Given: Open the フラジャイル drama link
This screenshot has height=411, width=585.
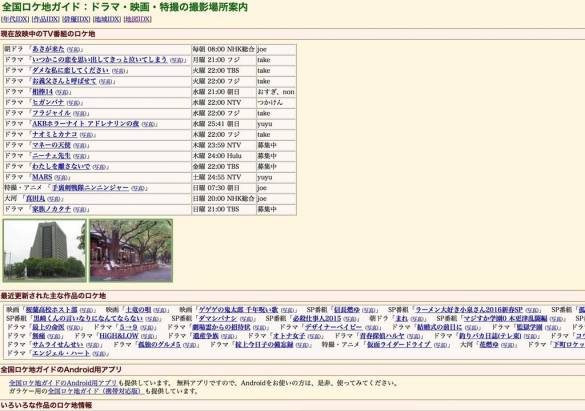Looking at the screenshot, I should tap(51, 113).
